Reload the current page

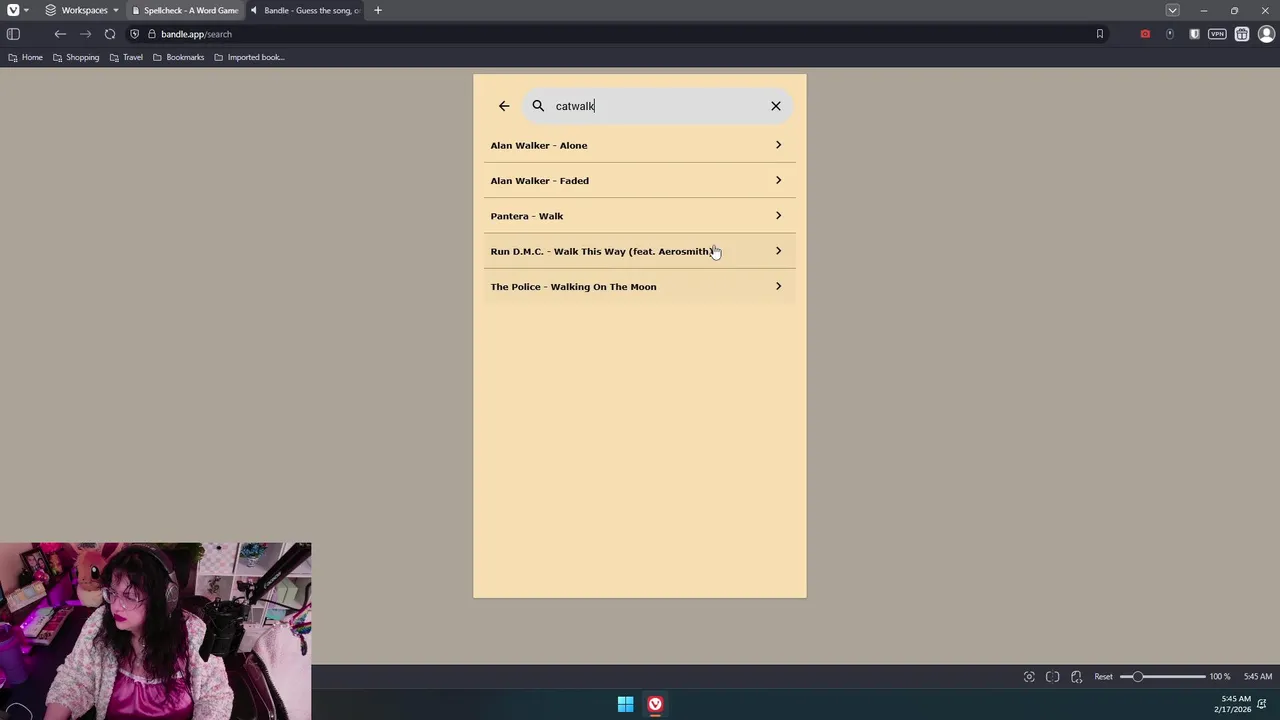pos(110,34)
